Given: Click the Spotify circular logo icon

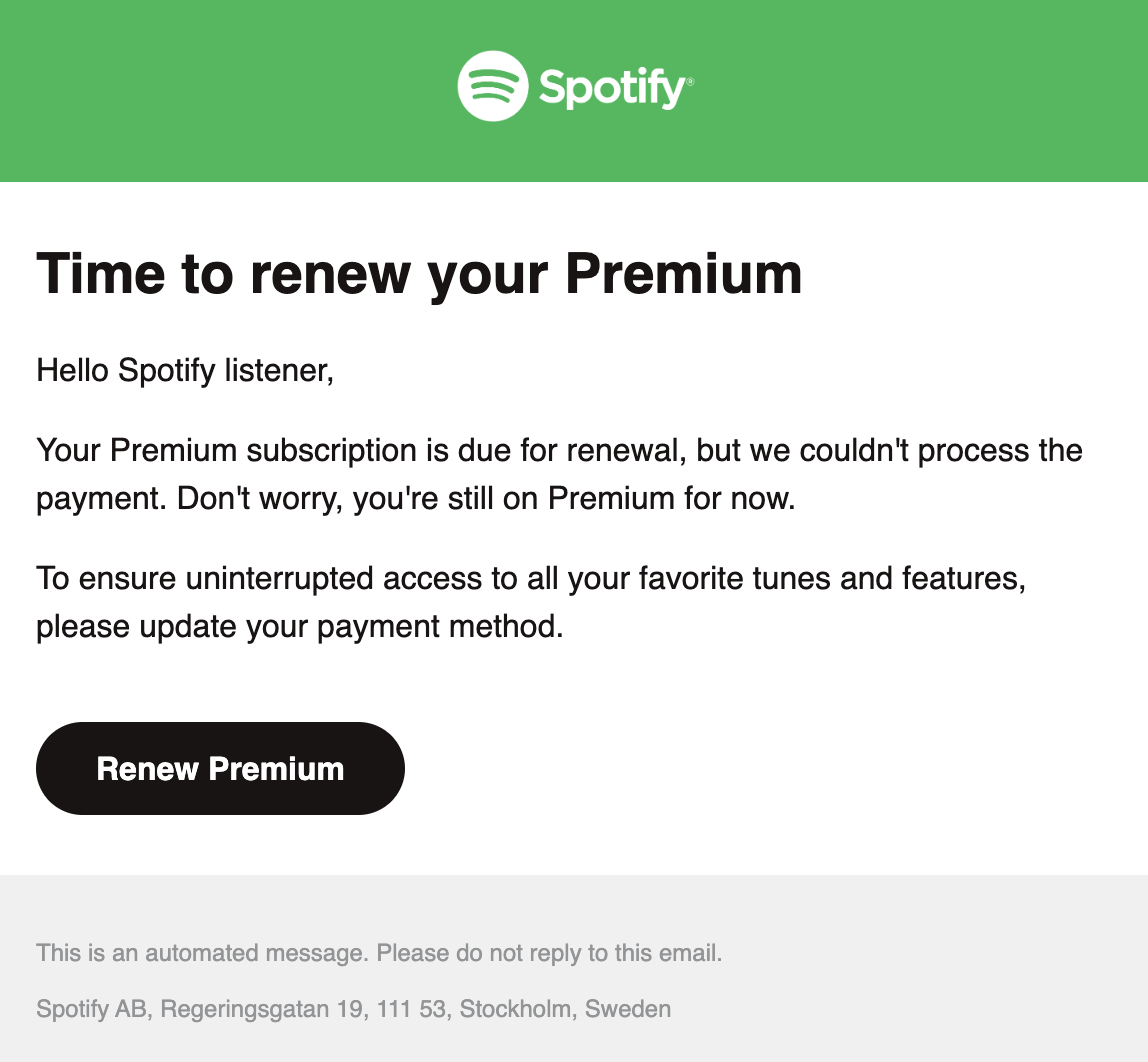Looking at the screenshot, I should [x=493, y=86].
